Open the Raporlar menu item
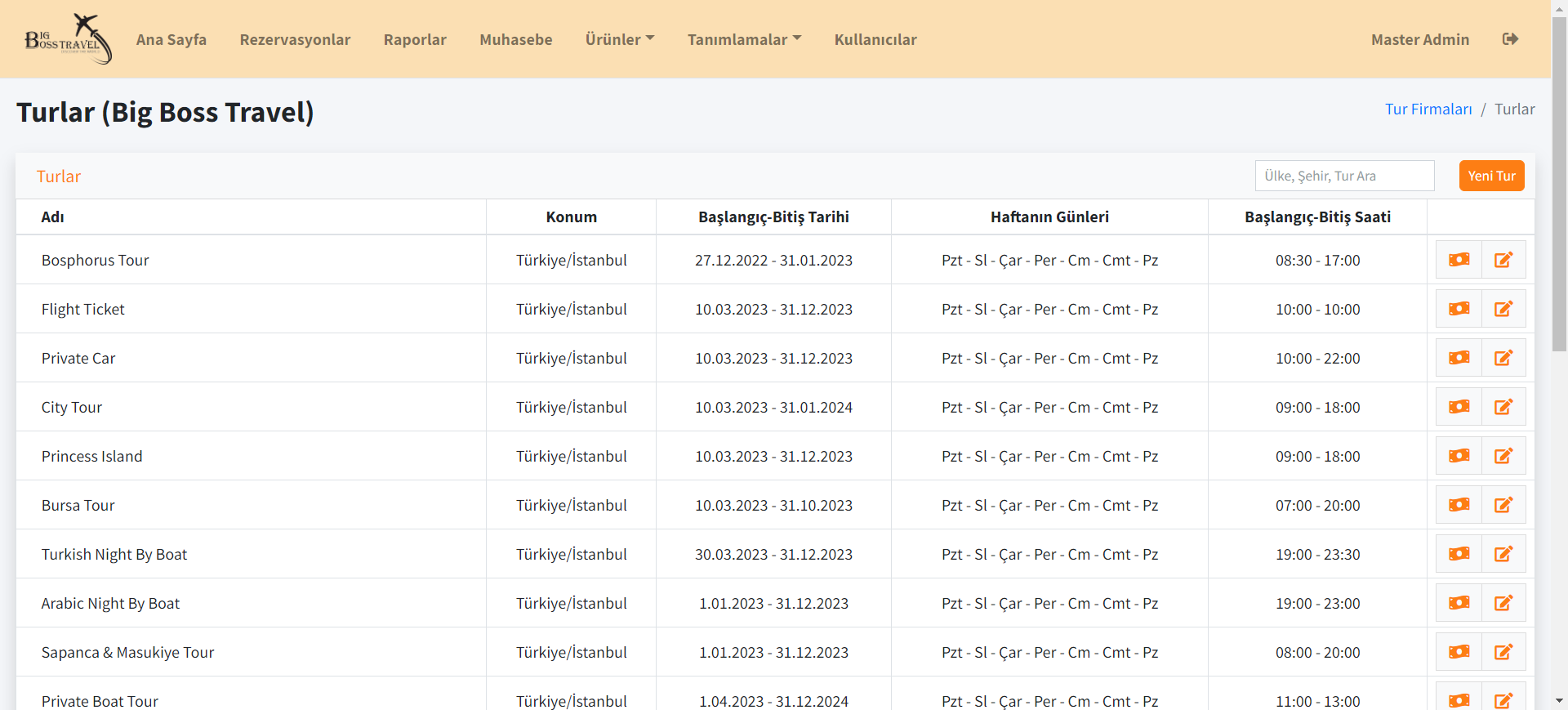The width and height of the screenshot is (1568, 710). click(x=415, y=39)
